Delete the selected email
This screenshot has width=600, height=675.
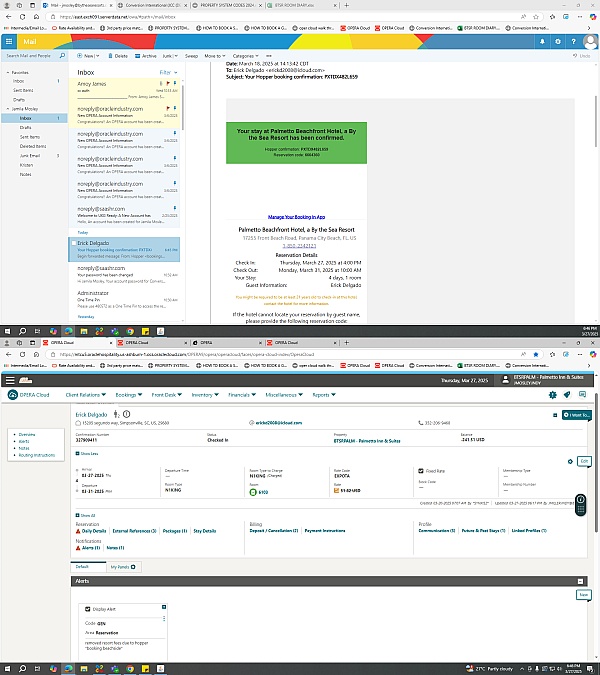click(118, 56)
